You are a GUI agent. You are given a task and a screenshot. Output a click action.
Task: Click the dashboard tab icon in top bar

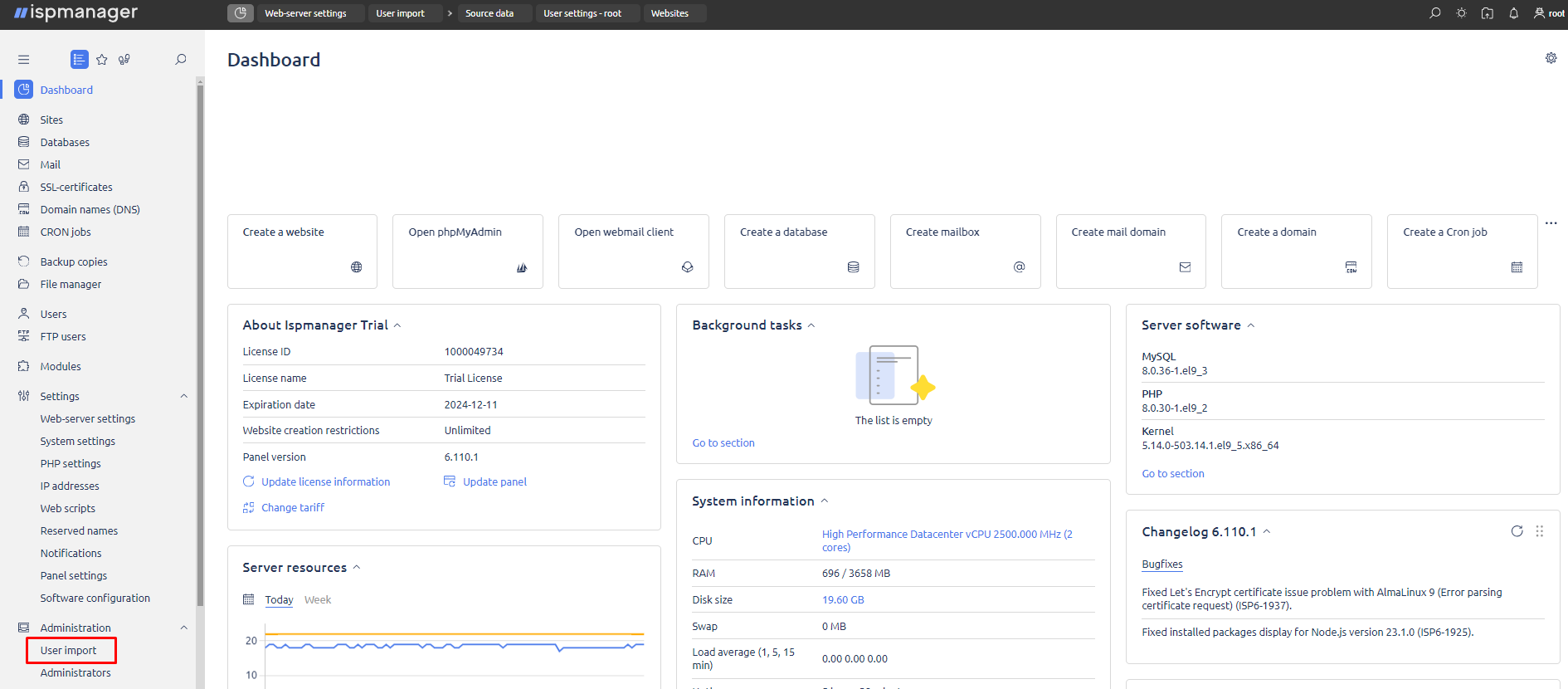(x=241, y=13)
